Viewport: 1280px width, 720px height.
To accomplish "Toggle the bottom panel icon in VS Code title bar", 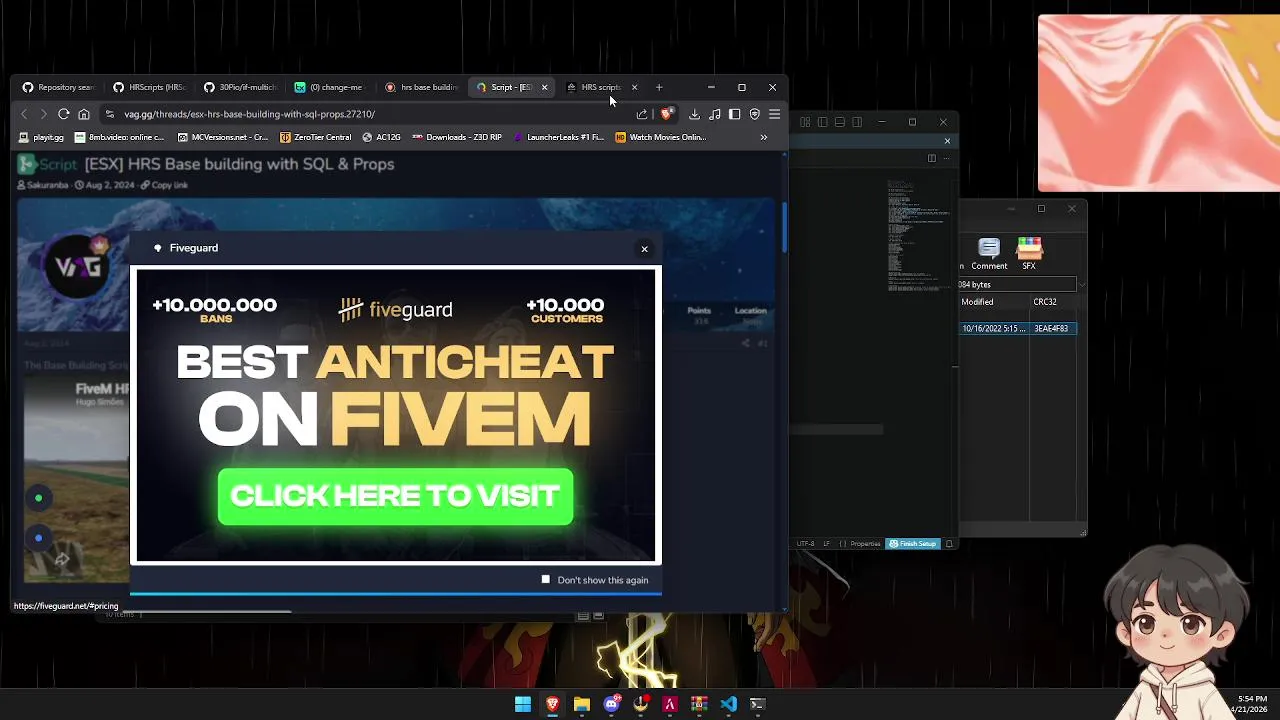I will pos(840,122).
